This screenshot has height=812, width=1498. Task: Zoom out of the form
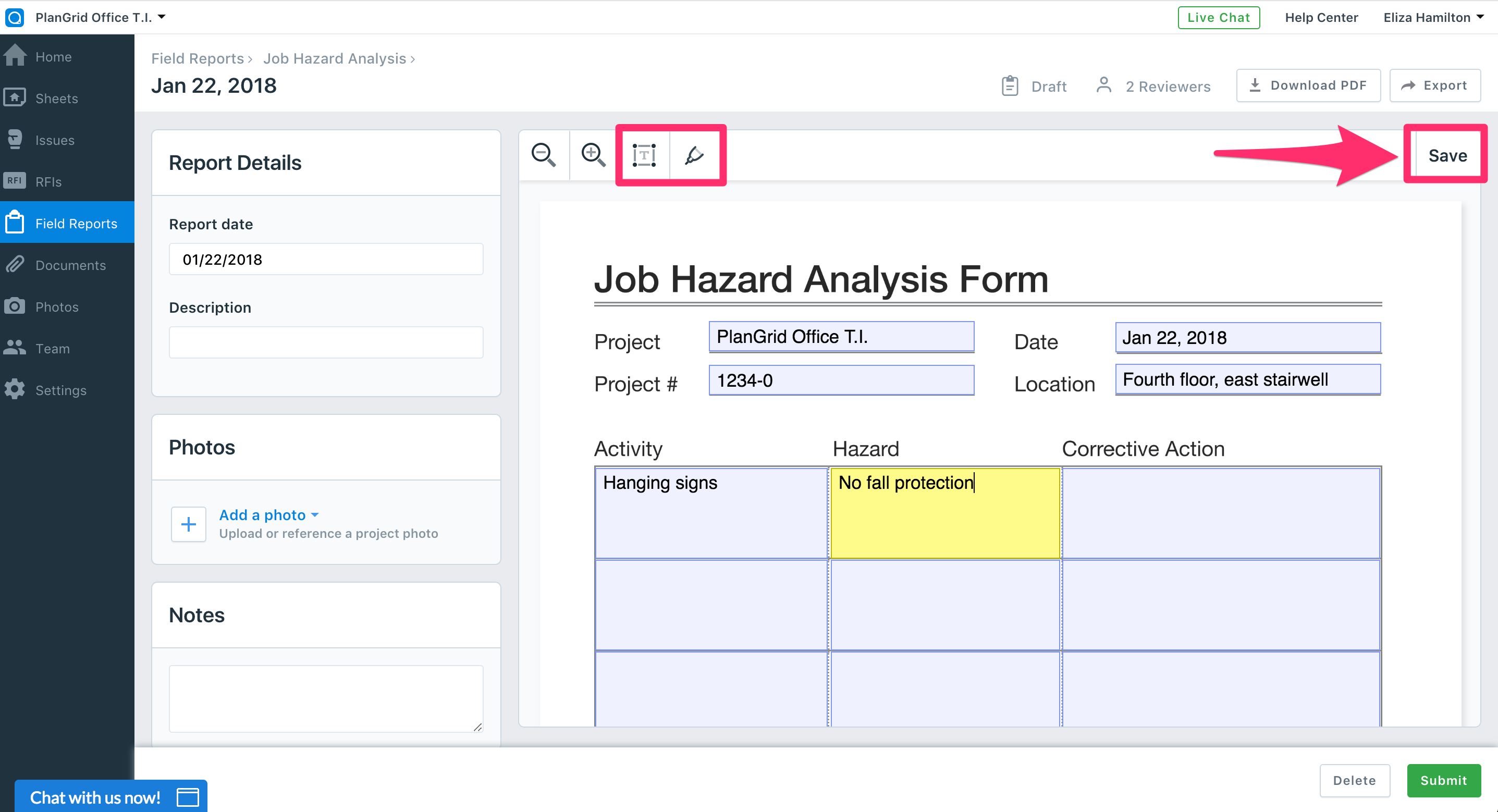(x=544, y=155)
